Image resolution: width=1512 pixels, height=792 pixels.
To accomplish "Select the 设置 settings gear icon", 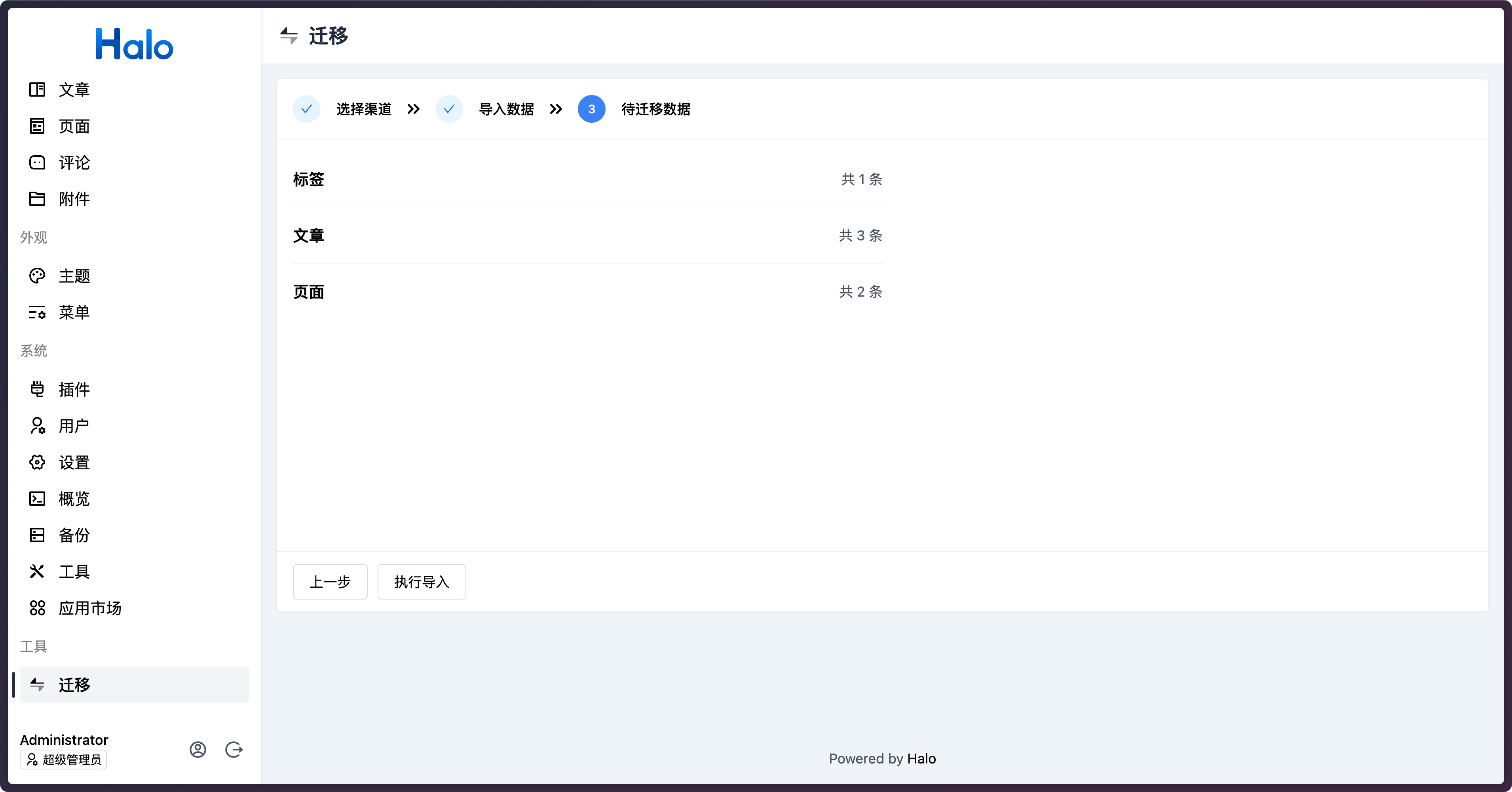I will point(37,463).
